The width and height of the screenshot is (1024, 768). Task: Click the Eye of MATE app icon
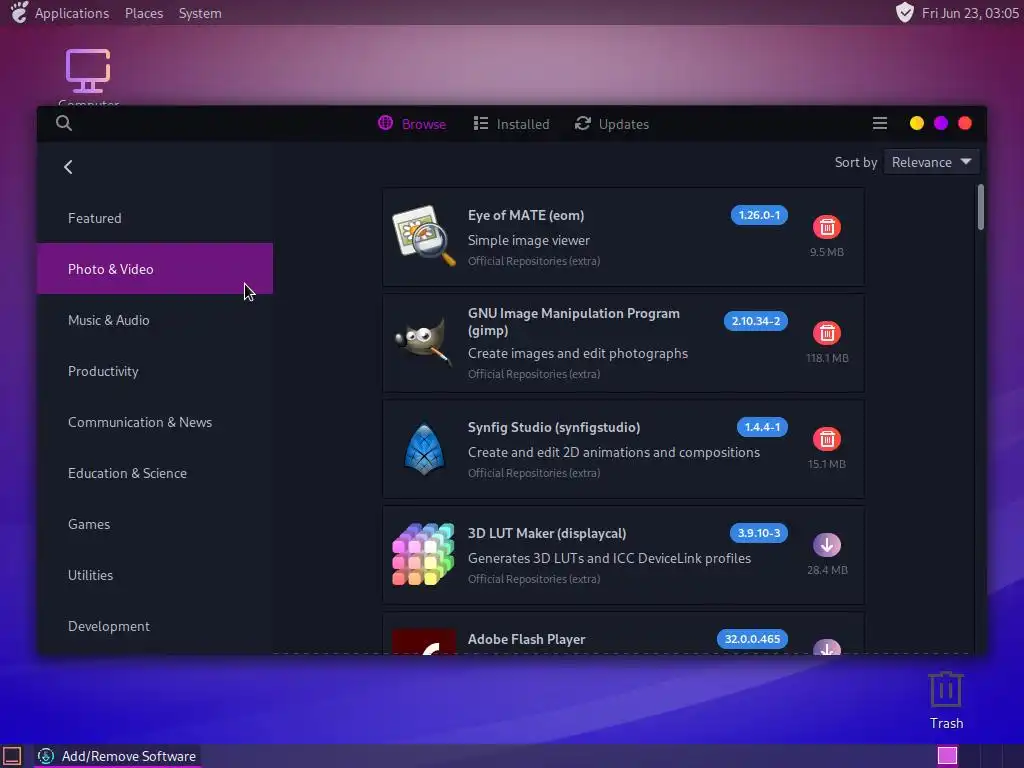[x=424, y=236]
